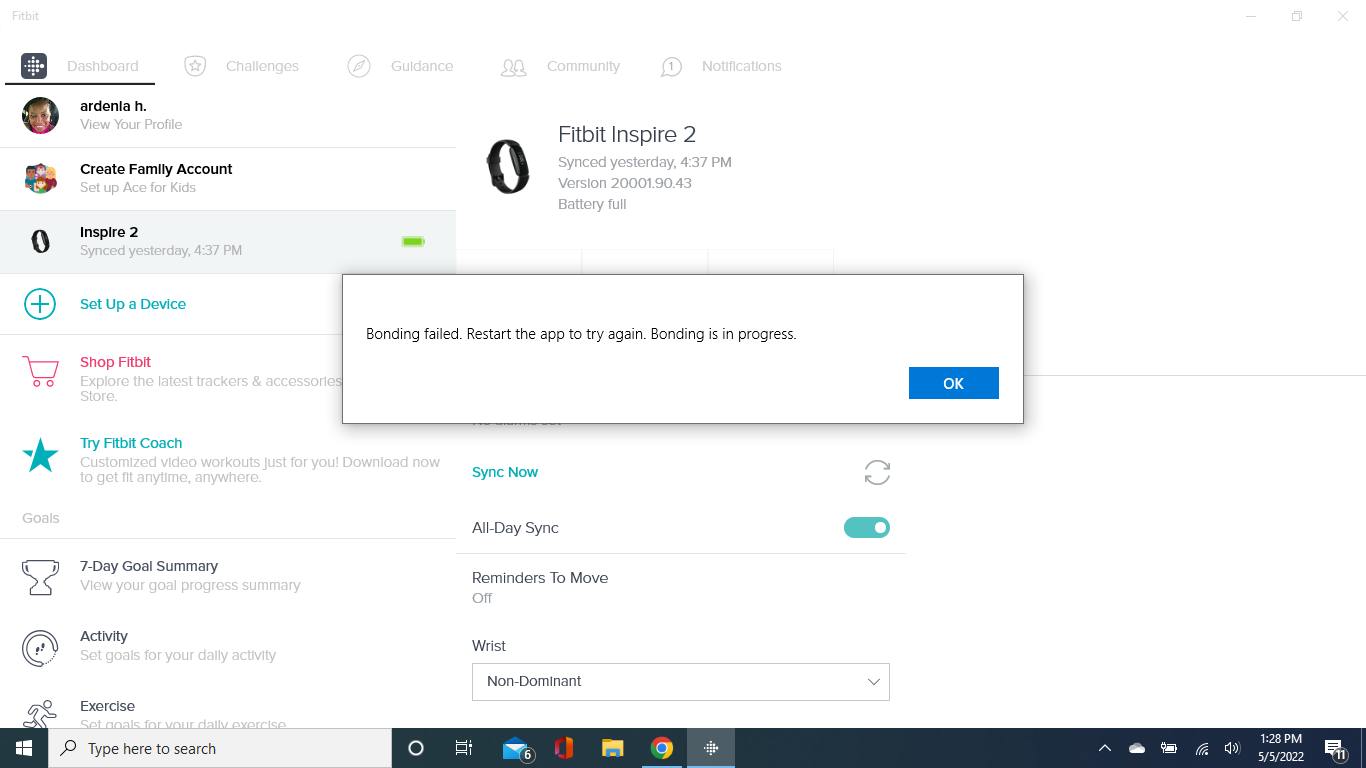Click the Wi-Fi network tray icon
The width and height of the screenshot is (1366, 768).
(1202, 748)
